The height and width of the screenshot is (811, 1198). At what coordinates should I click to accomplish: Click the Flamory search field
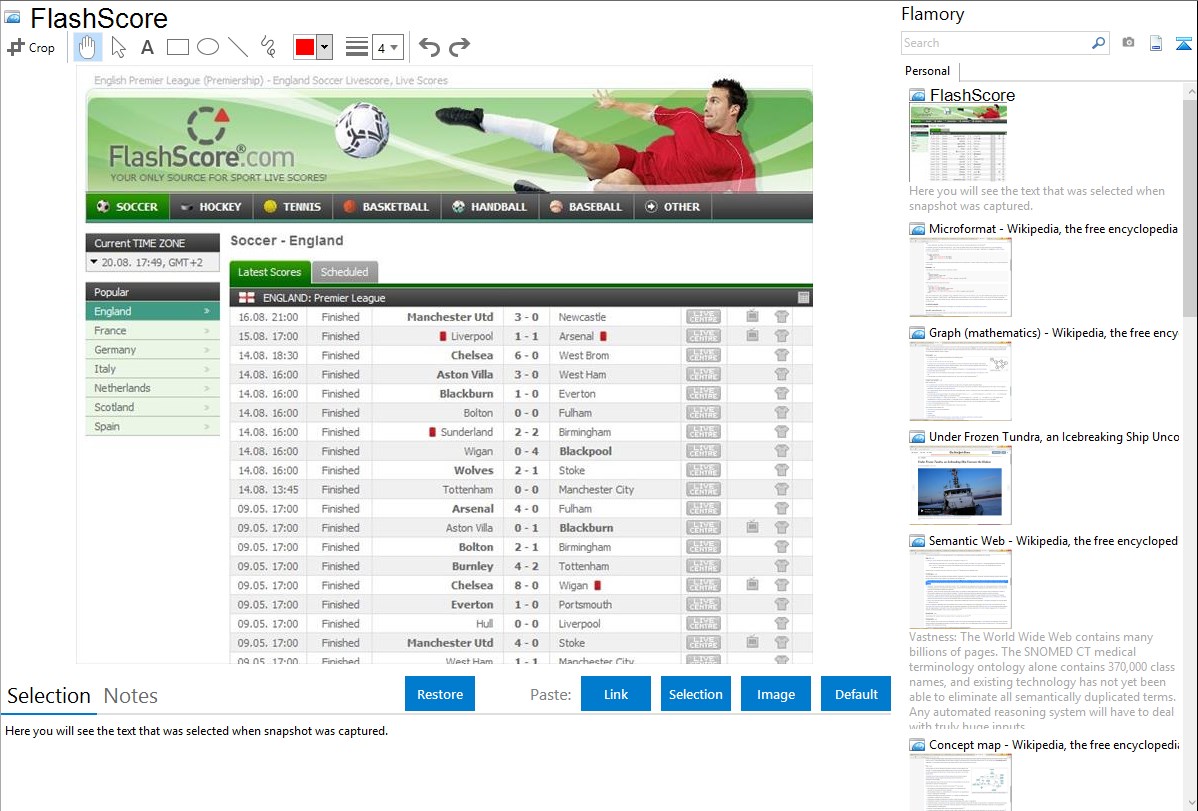[996, 43]
